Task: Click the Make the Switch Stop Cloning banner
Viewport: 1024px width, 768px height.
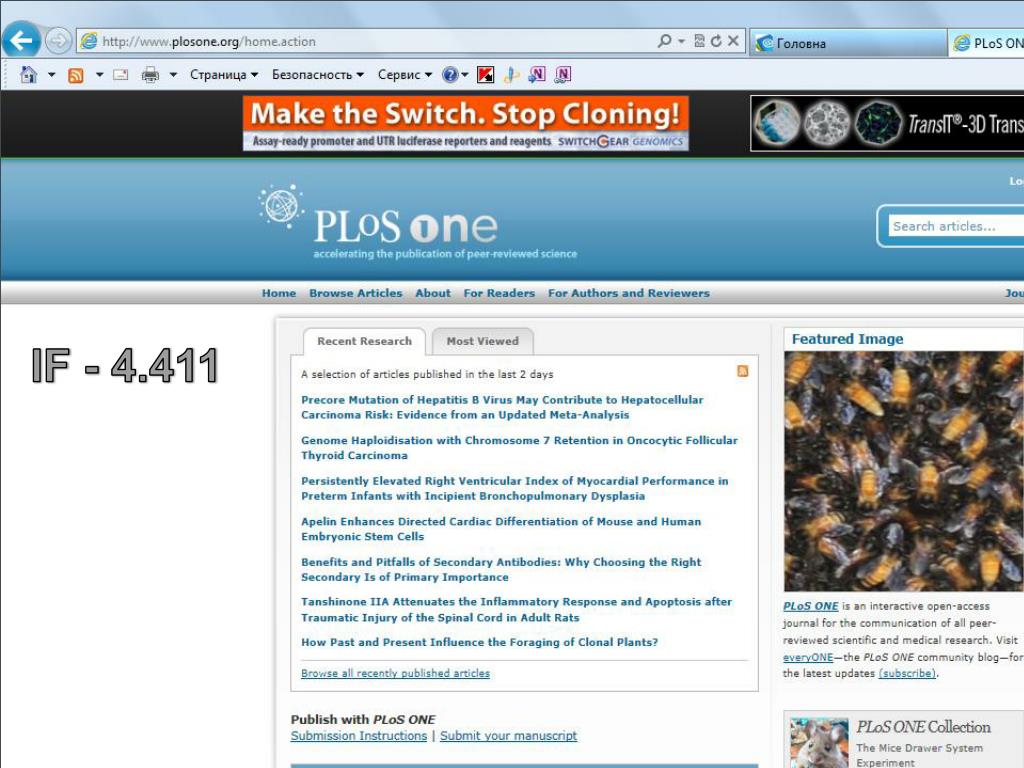Action: pos(466,123)
